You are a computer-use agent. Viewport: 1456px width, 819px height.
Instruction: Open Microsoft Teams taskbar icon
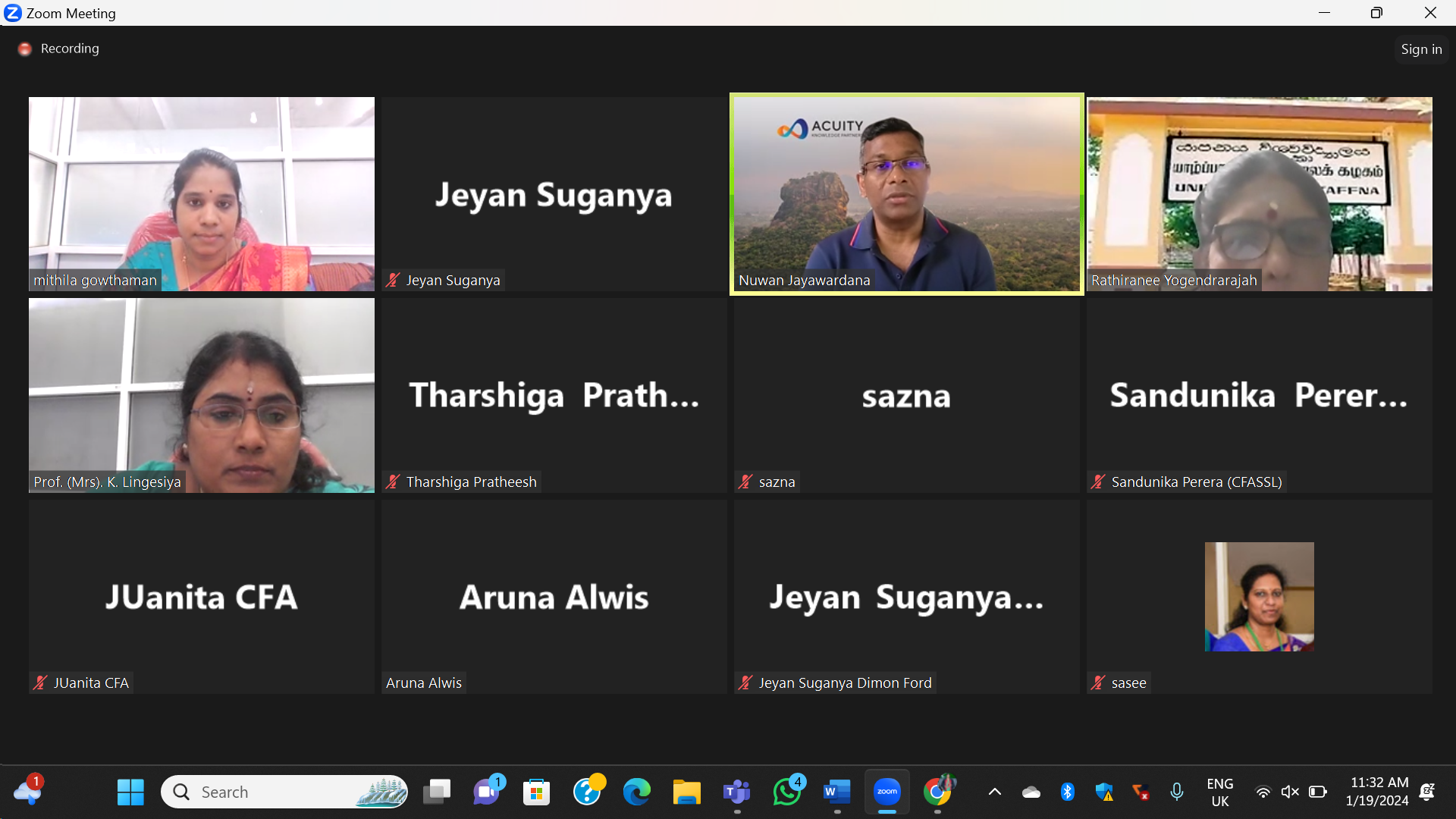click(x=736, y=792)
